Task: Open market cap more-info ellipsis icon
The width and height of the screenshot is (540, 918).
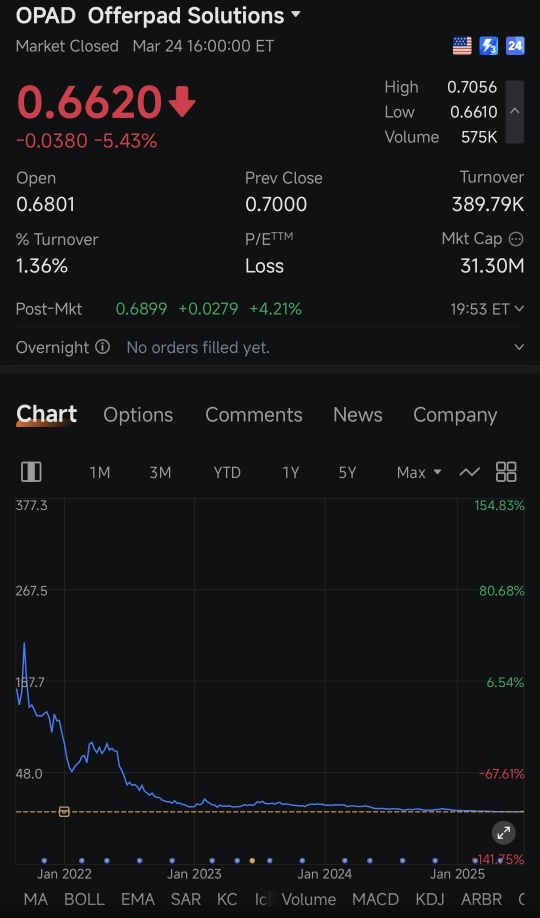Action: click(x=516, y=239)
